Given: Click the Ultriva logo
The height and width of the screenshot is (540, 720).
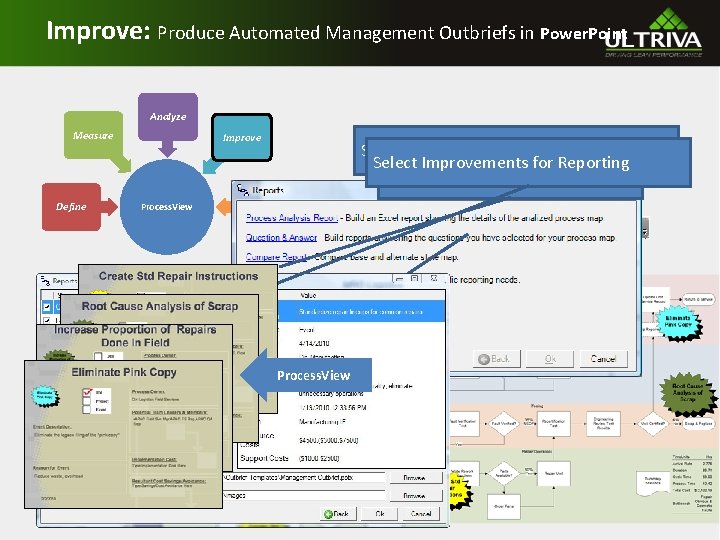Looking at the screenshot, I should pyautogui.click(x=654, y=33).
